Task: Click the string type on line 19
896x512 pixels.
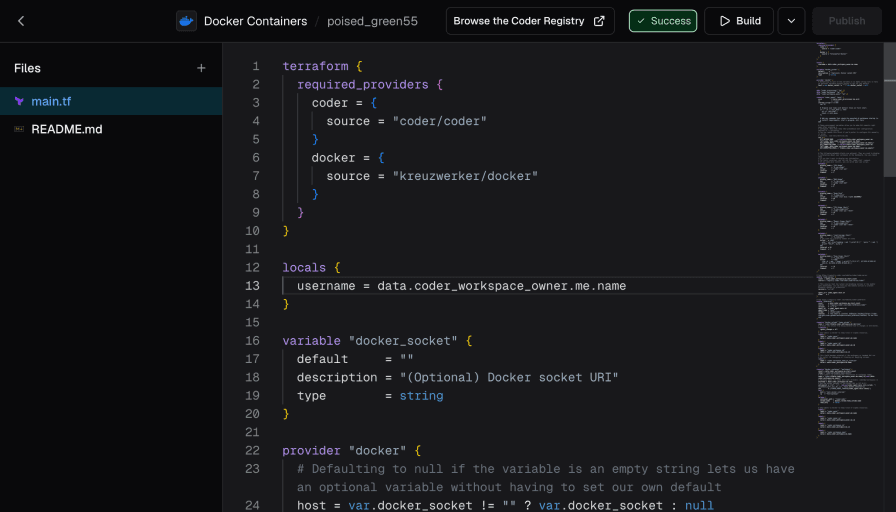Action: pos(421,395)
